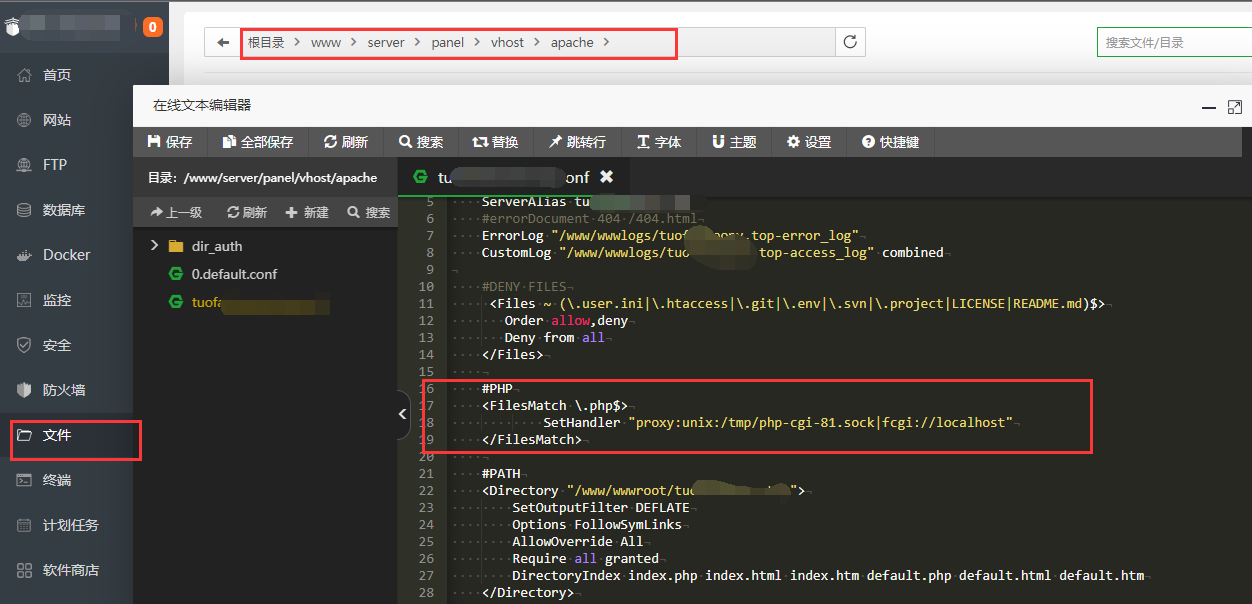
Task: Click 搜索 search in file tree panel
Action: click(x=368, y=212)
